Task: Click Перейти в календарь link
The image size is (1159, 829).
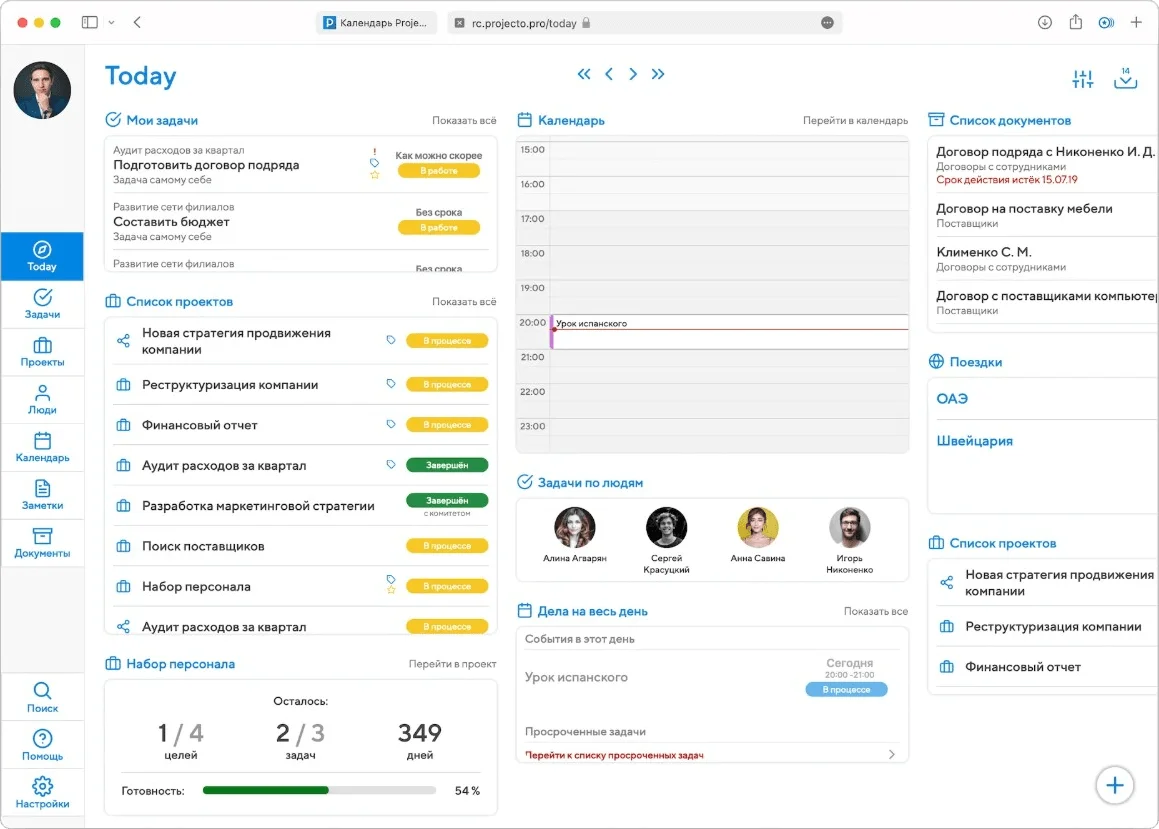Action: [855, 120]
